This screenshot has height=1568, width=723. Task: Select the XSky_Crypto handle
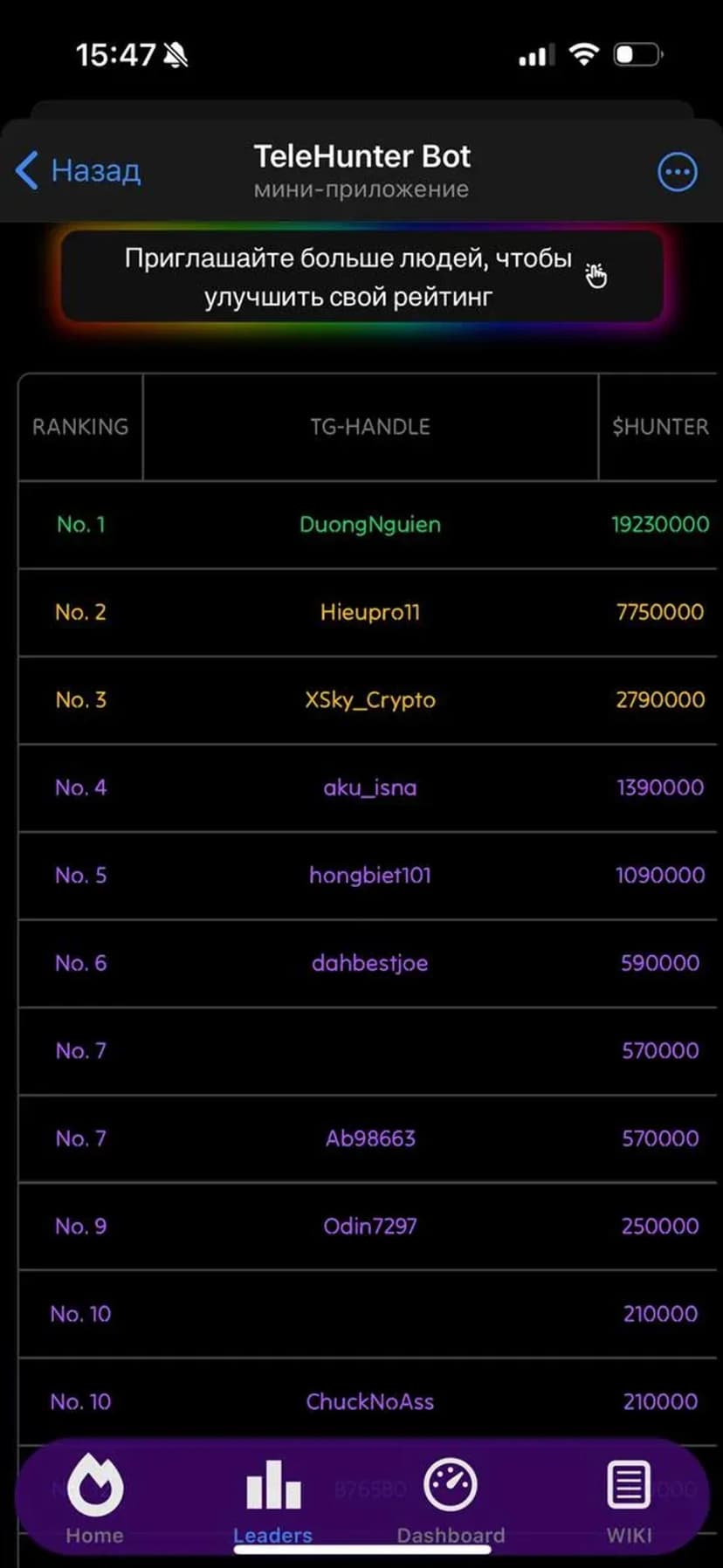[370, 700]
